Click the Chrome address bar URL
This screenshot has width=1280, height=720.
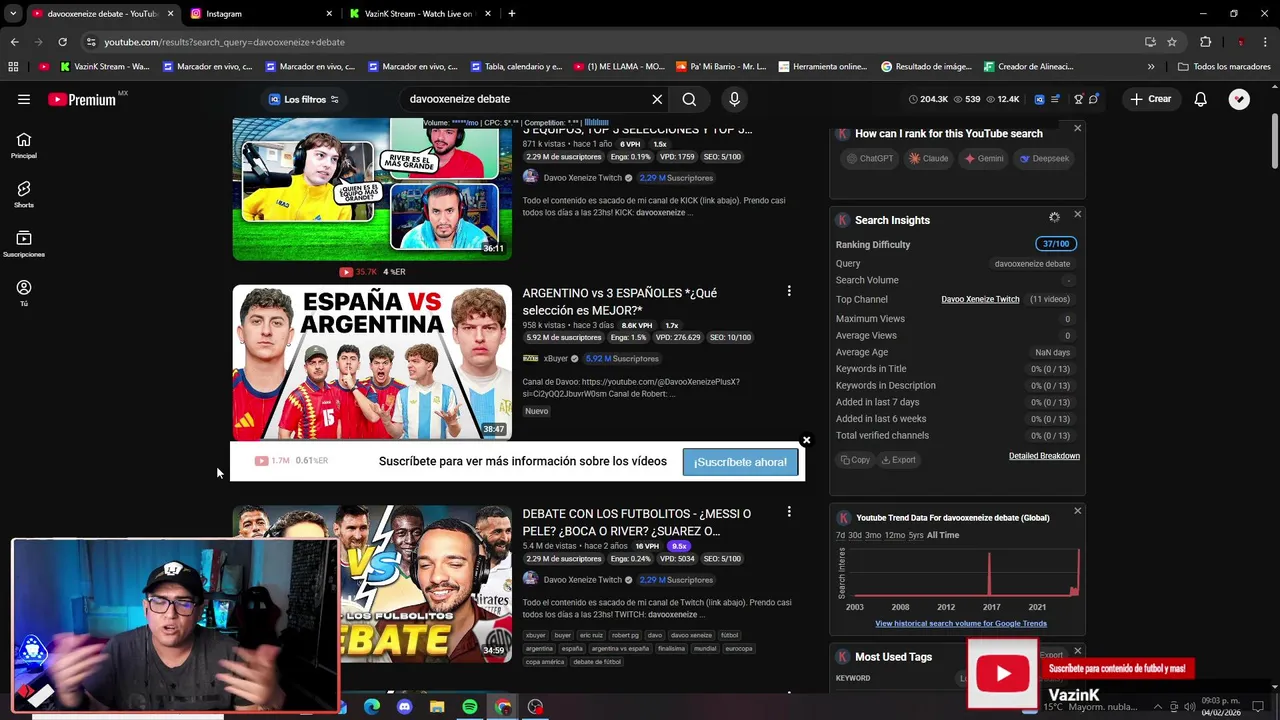pos(224,42)
